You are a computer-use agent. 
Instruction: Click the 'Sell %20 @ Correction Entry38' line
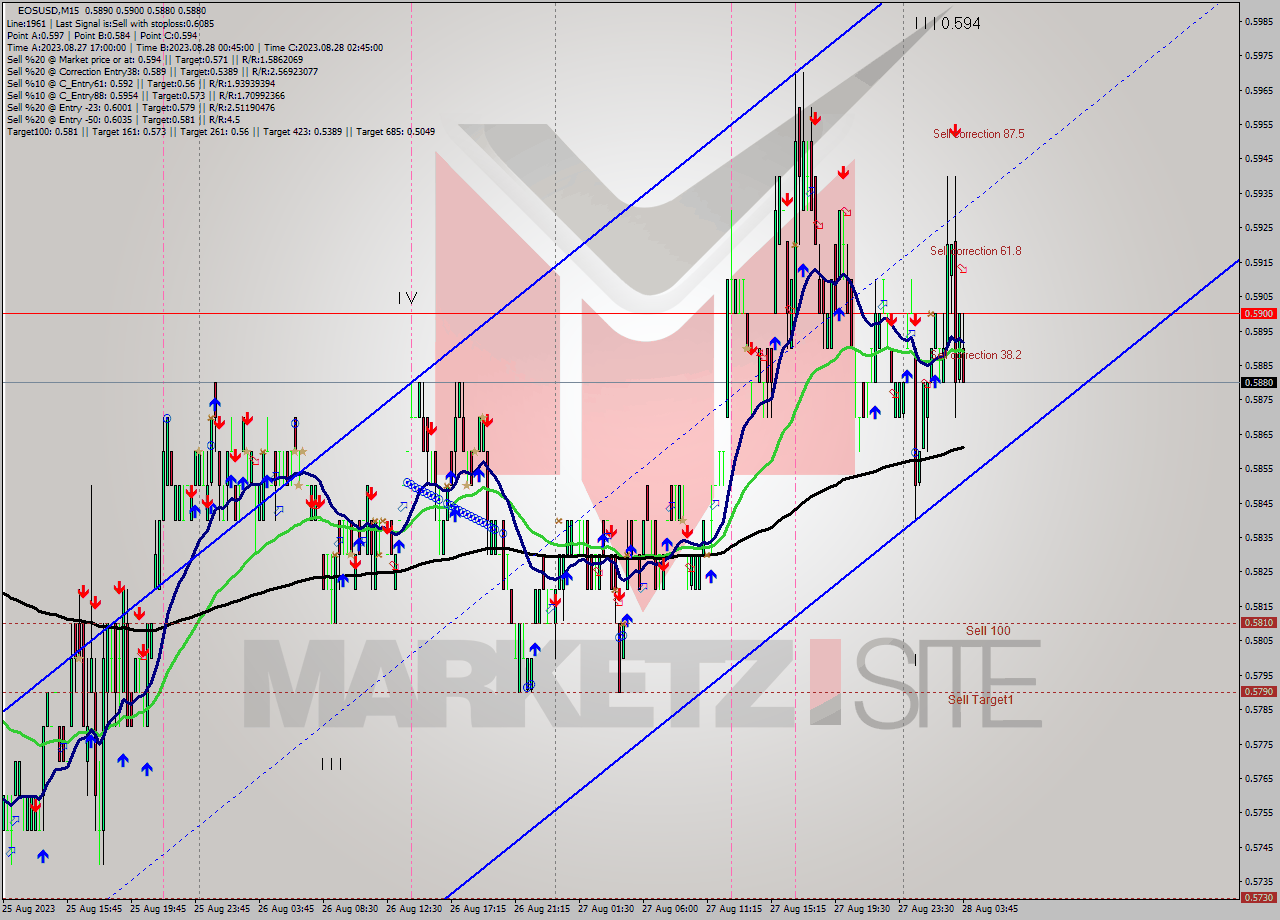pyautogui.click(x=163, y=71)
